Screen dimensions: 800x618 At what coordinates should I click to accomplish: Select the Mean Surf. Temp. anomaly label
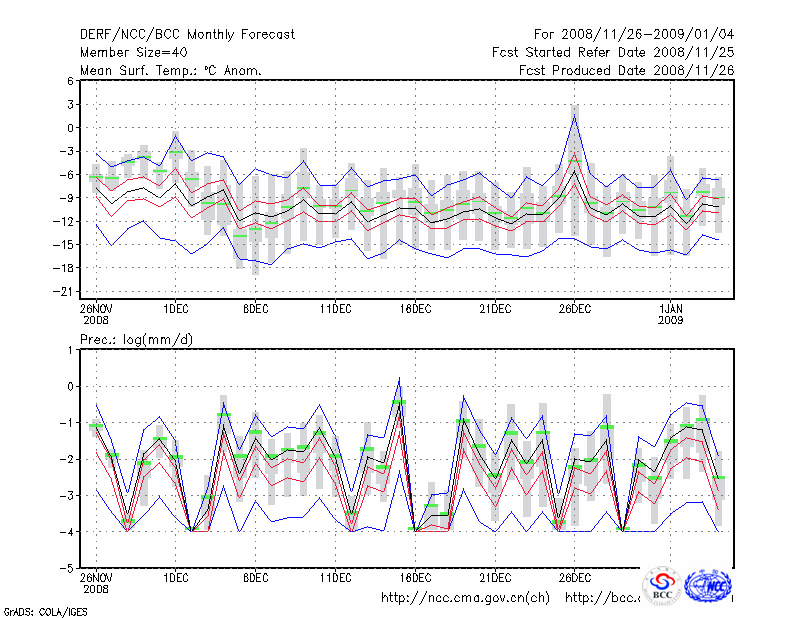click(170, 71)
